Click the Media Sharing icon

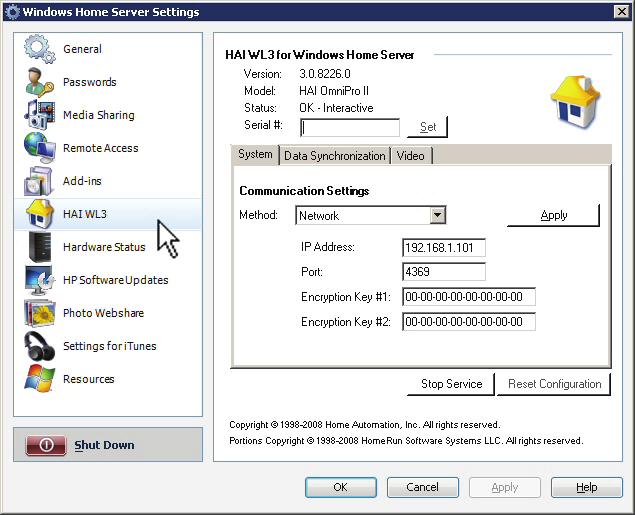(39, 115)
